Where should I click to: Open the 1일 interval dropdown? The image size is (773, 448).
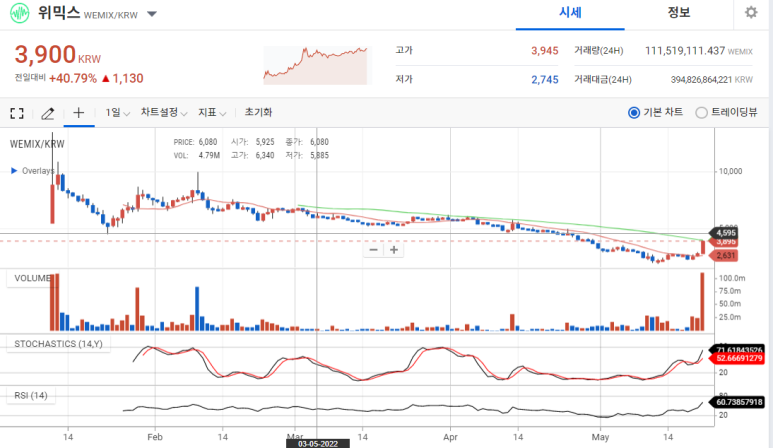[x=117, y=113]
